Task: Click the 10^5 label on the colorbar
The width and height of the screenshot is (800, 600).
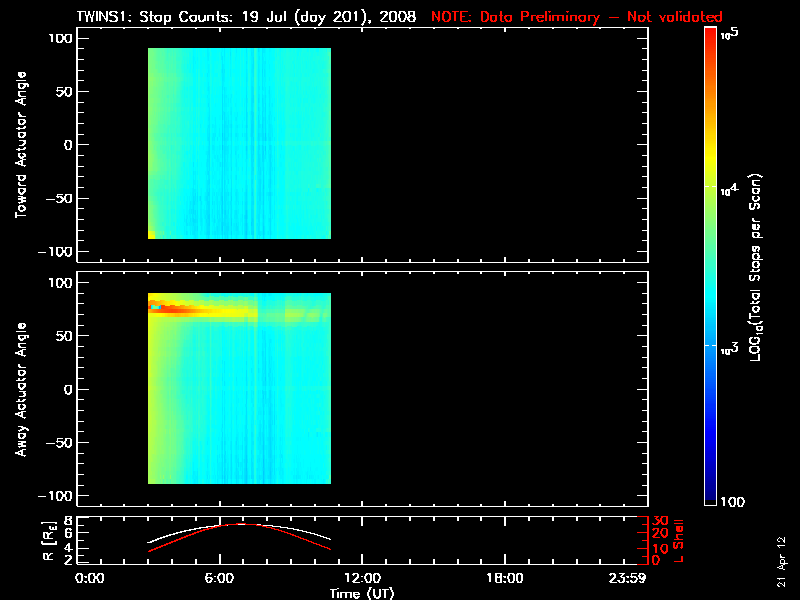Action: click(730, 34)
